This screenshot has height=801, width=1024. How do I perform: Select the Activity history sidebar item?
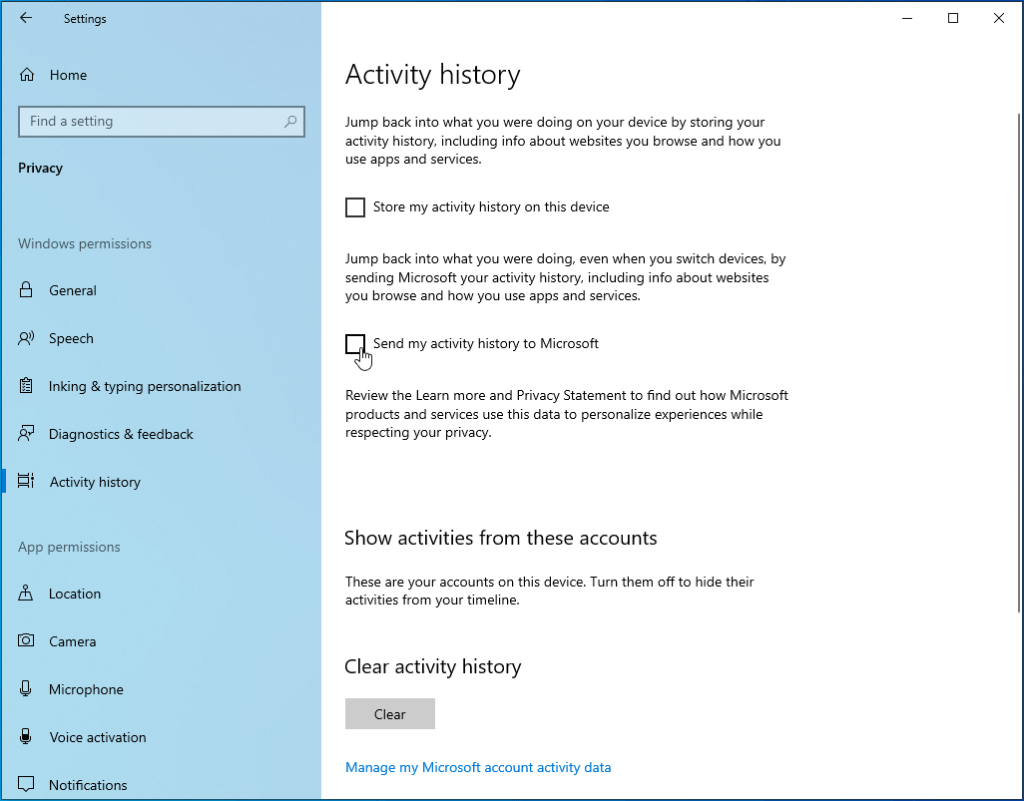(95, 482)
